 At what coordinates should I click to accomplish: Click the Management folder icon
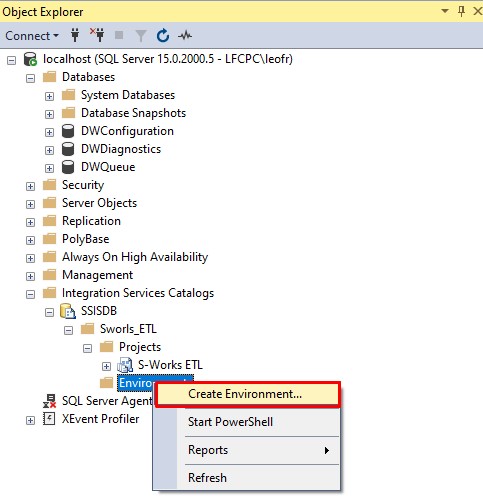pyautogui.click(x=49, y=275)
